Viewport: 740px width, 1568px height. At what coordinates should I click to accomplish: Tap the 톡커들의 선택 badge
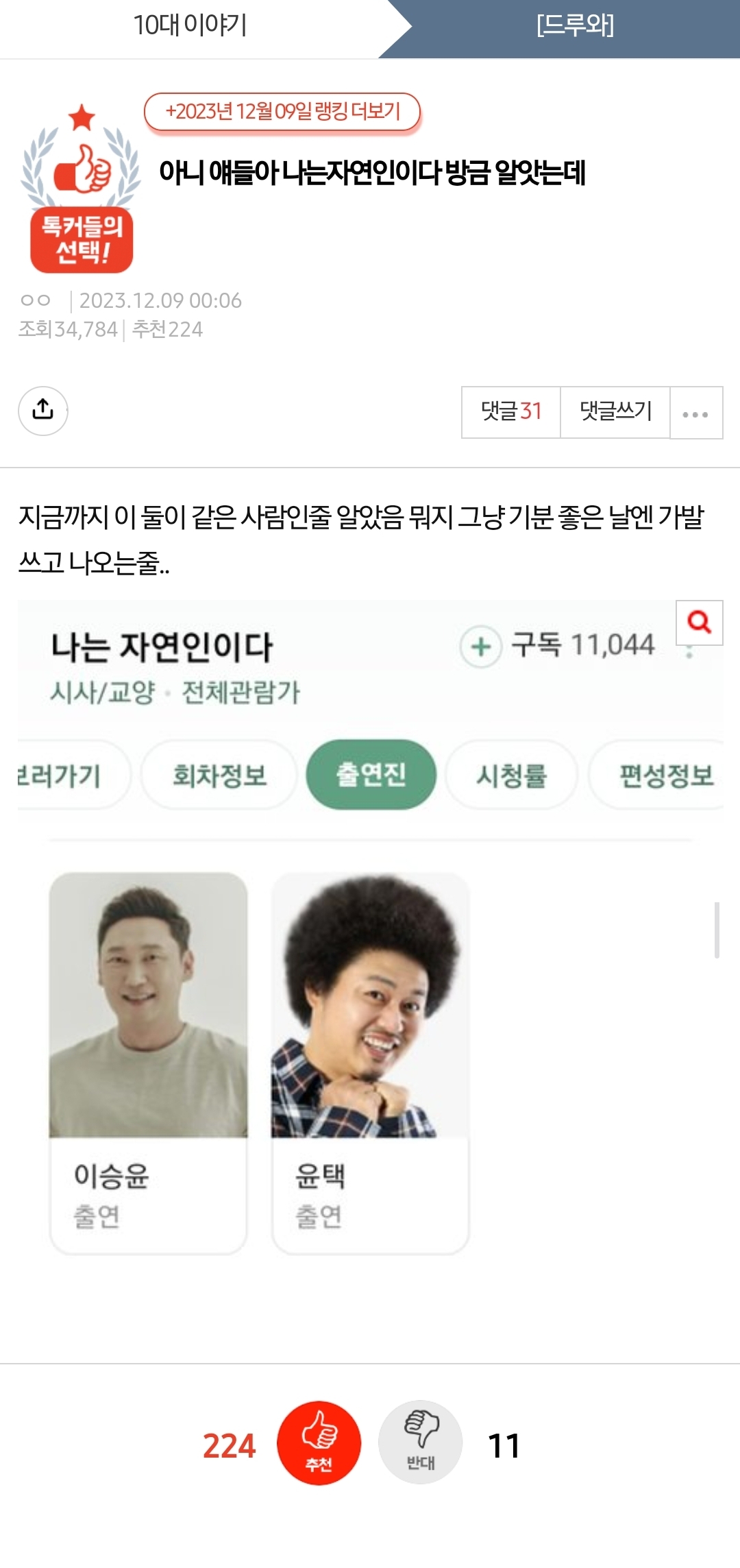[82, 188]
